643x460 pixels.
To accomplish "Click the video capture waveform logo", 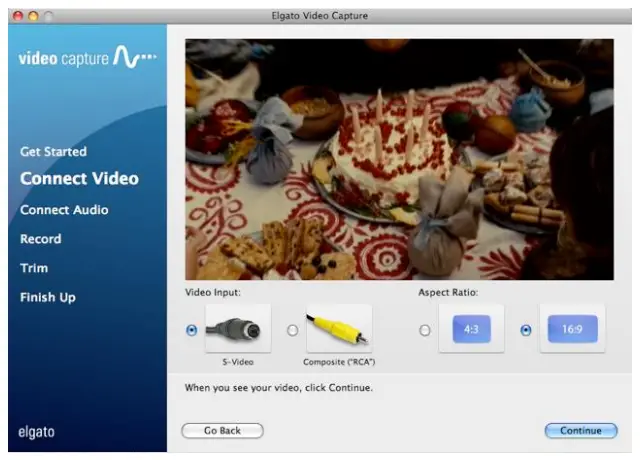I will pos(87,57).
